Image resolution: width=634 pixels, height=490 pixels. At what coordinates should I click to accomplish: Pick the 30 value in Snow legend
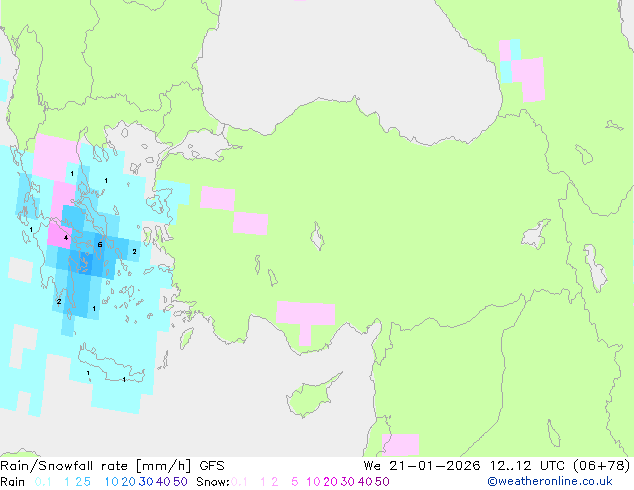[x=348, y=482]
